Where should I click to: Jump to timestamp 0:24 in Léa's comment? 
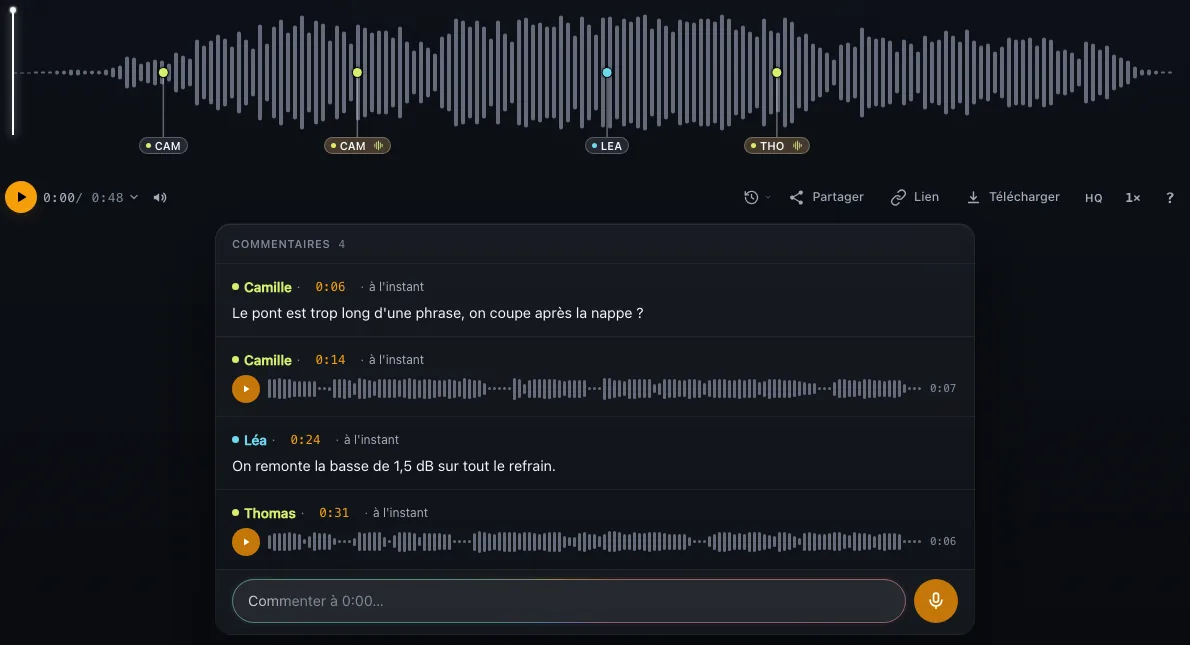tap(305, 440)
